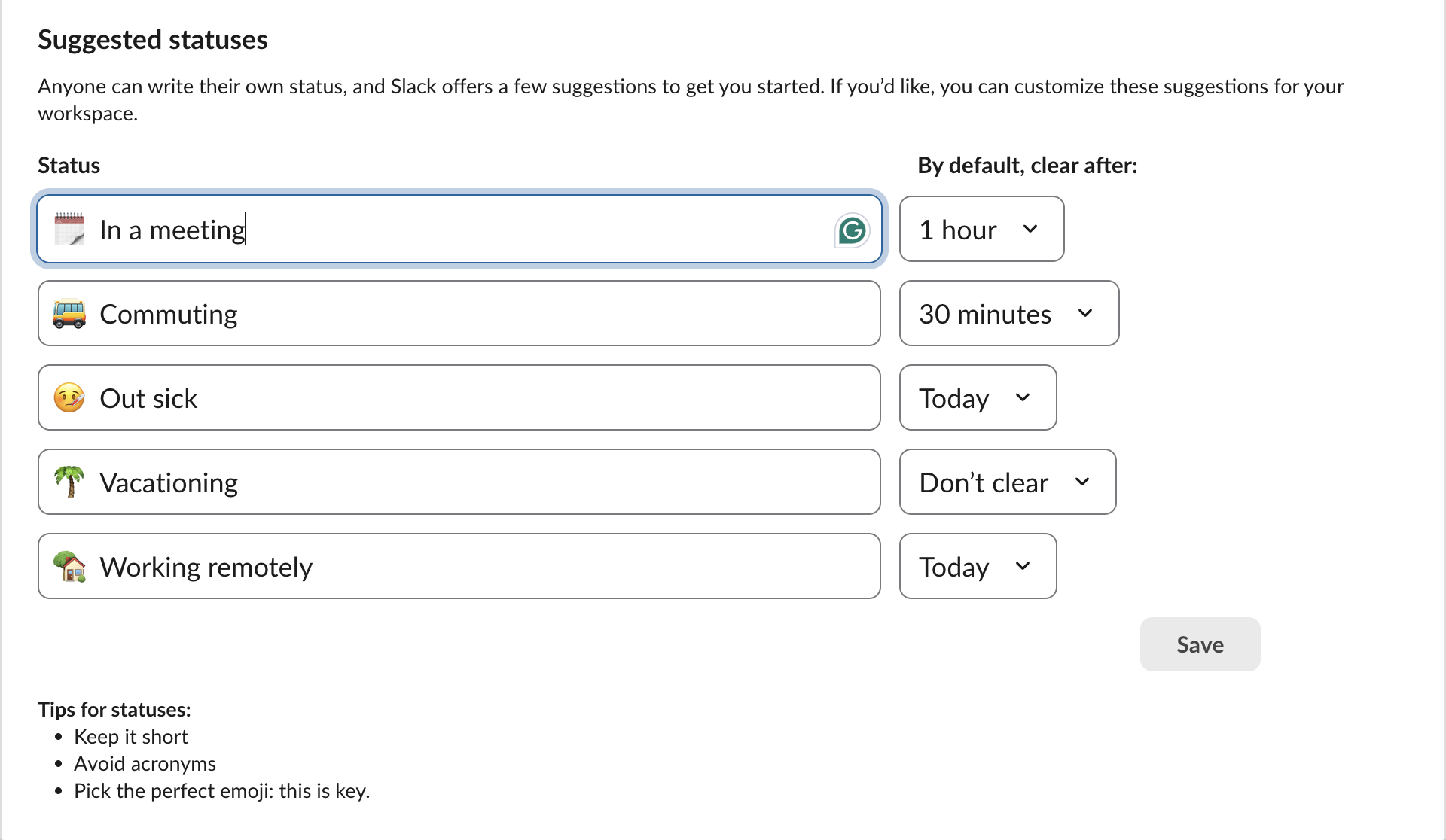Viewport: 1446px width, 840px height.
Task: Click the Status column label
Action: 69,166
